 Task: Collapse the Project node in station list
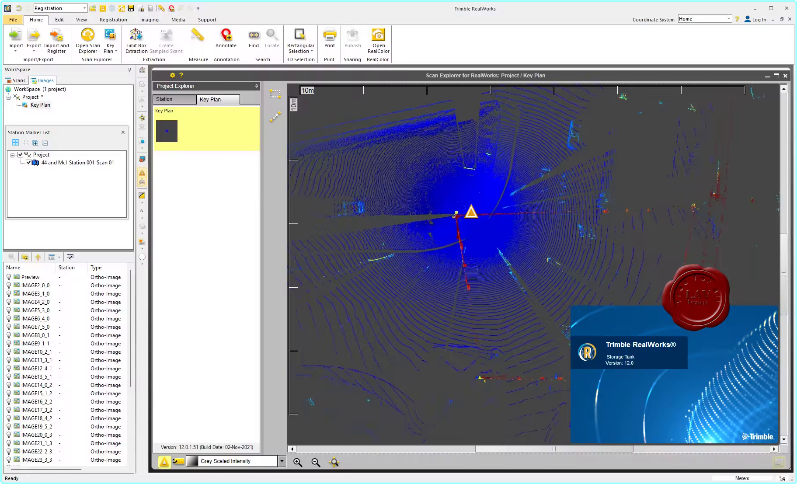click(x=12, y=155)
